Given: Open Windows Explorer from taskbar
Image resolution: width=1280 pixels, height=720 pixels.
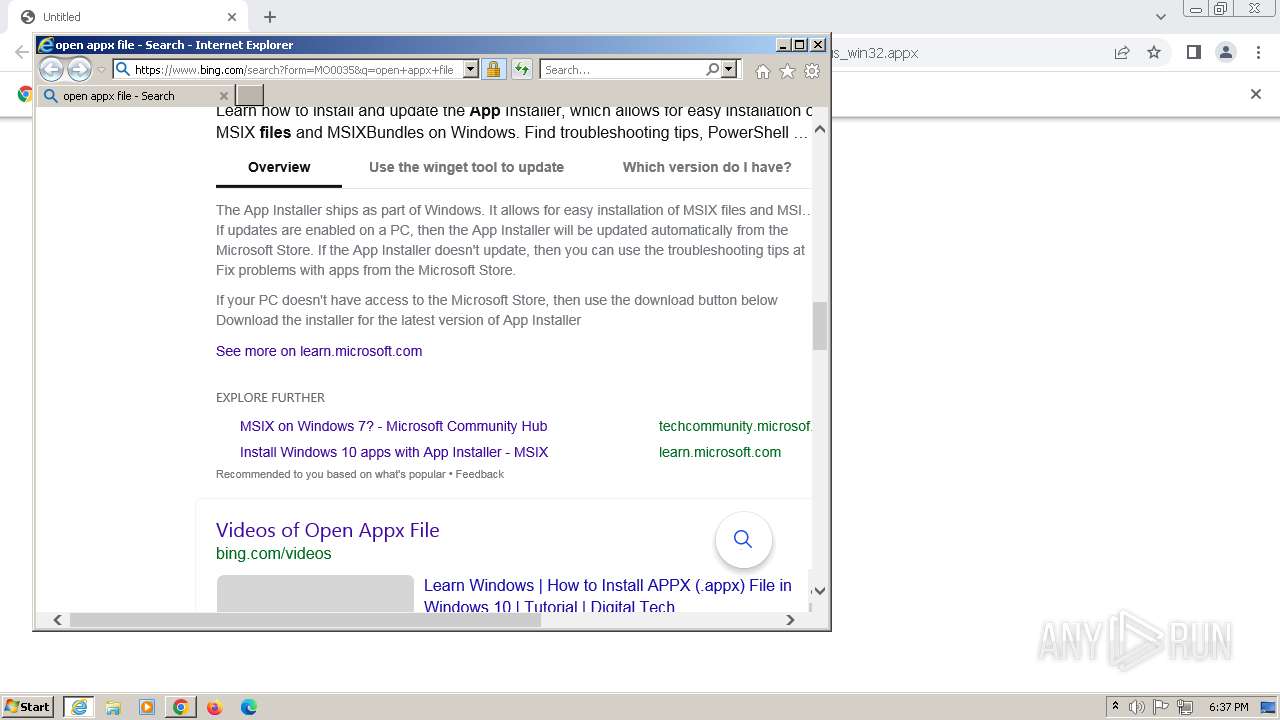Looking at the screenshot, I should (x=113, y=707).
